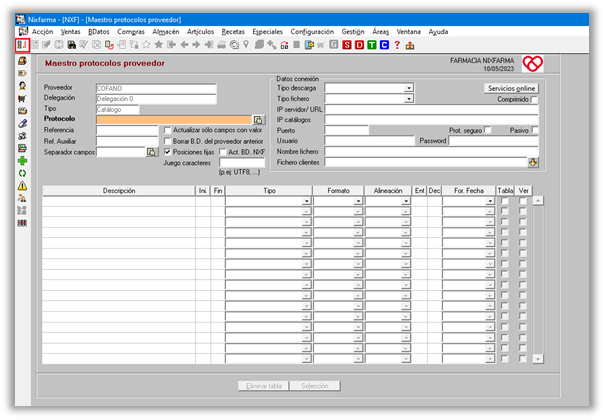Click the Alineación column header
This screenshot has height=420, width=605.
(x=388, y=191)
